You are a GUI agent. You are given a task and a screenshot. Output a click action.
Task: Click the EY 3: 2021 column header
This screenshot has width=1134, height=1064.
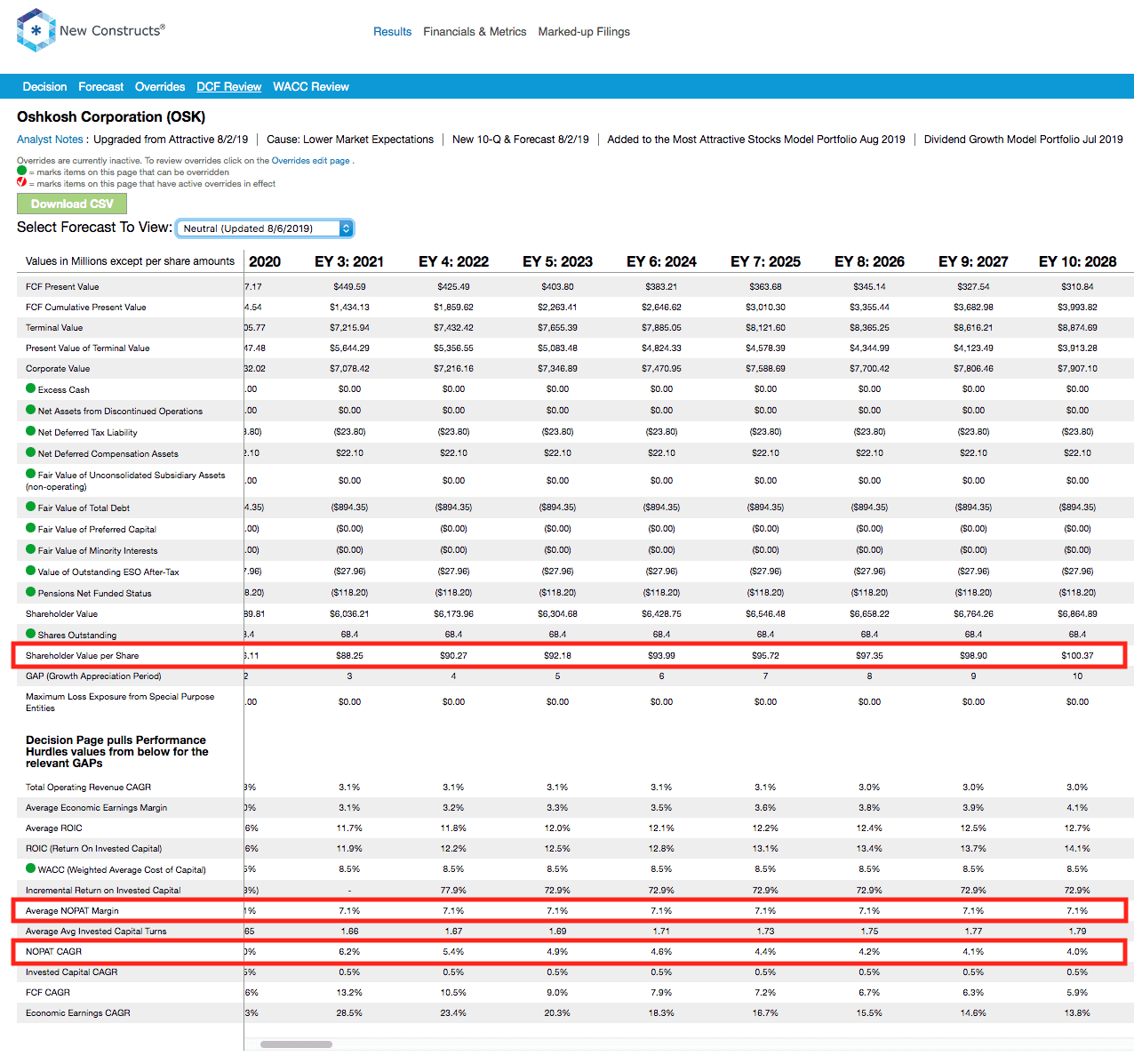point(349,261)
